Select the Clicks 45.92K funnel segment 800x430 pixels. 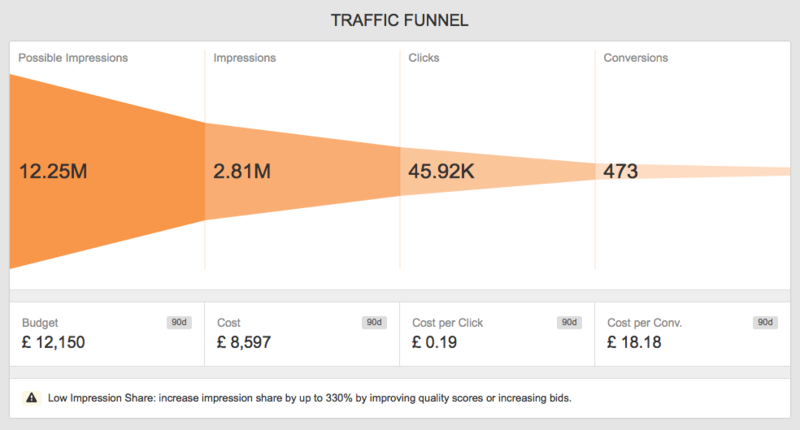click(x=497, y=171)
